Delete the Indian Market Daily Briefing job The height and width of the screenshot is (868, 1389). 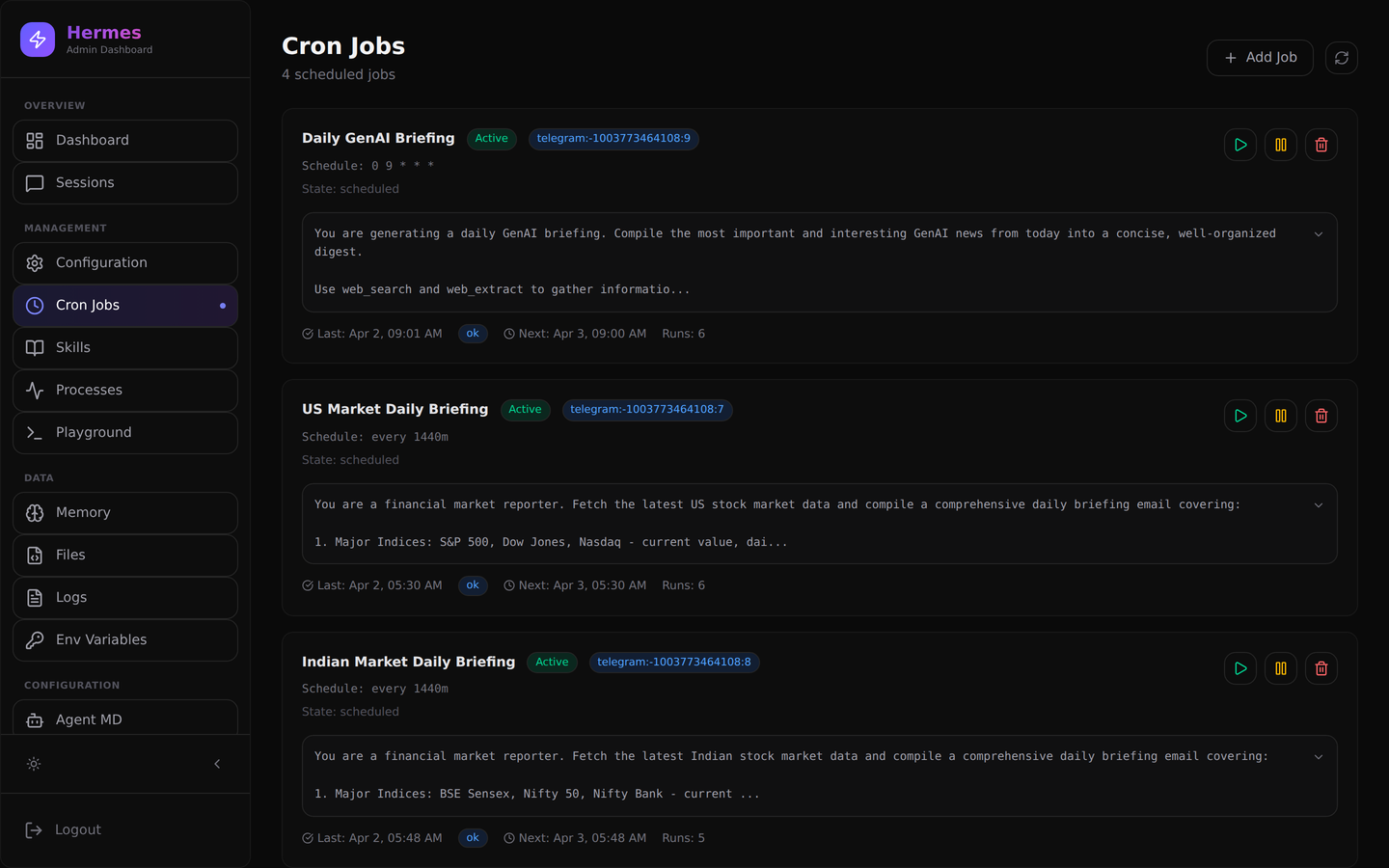pyautogui.click(x=1321, y=668)
